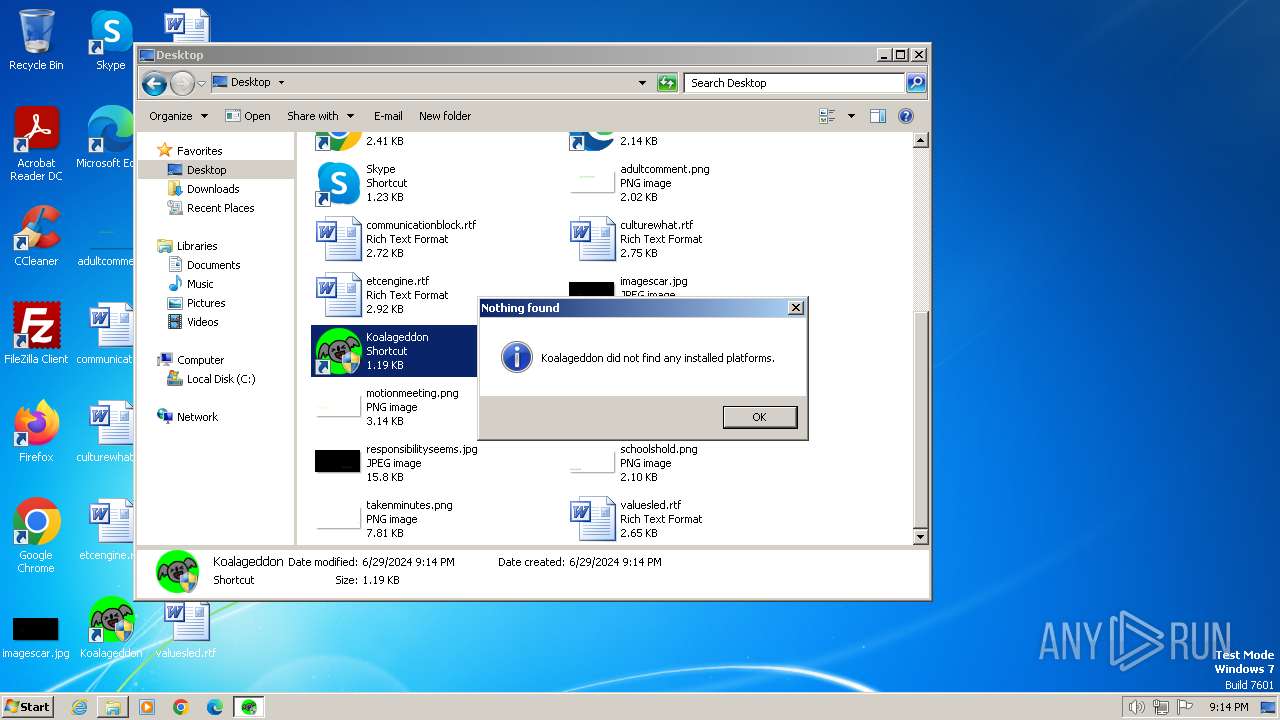The width and height of the screenshot is (1280, 720).
Task: Click the Back arrow in Explorer
Action: tap(154, 83)
